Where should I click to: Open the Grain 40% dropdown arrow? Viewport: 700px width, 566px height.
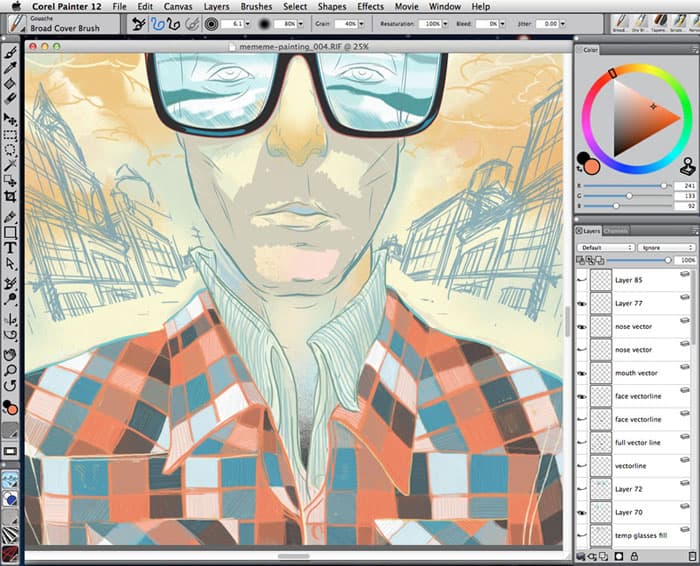tap(361, 24)
